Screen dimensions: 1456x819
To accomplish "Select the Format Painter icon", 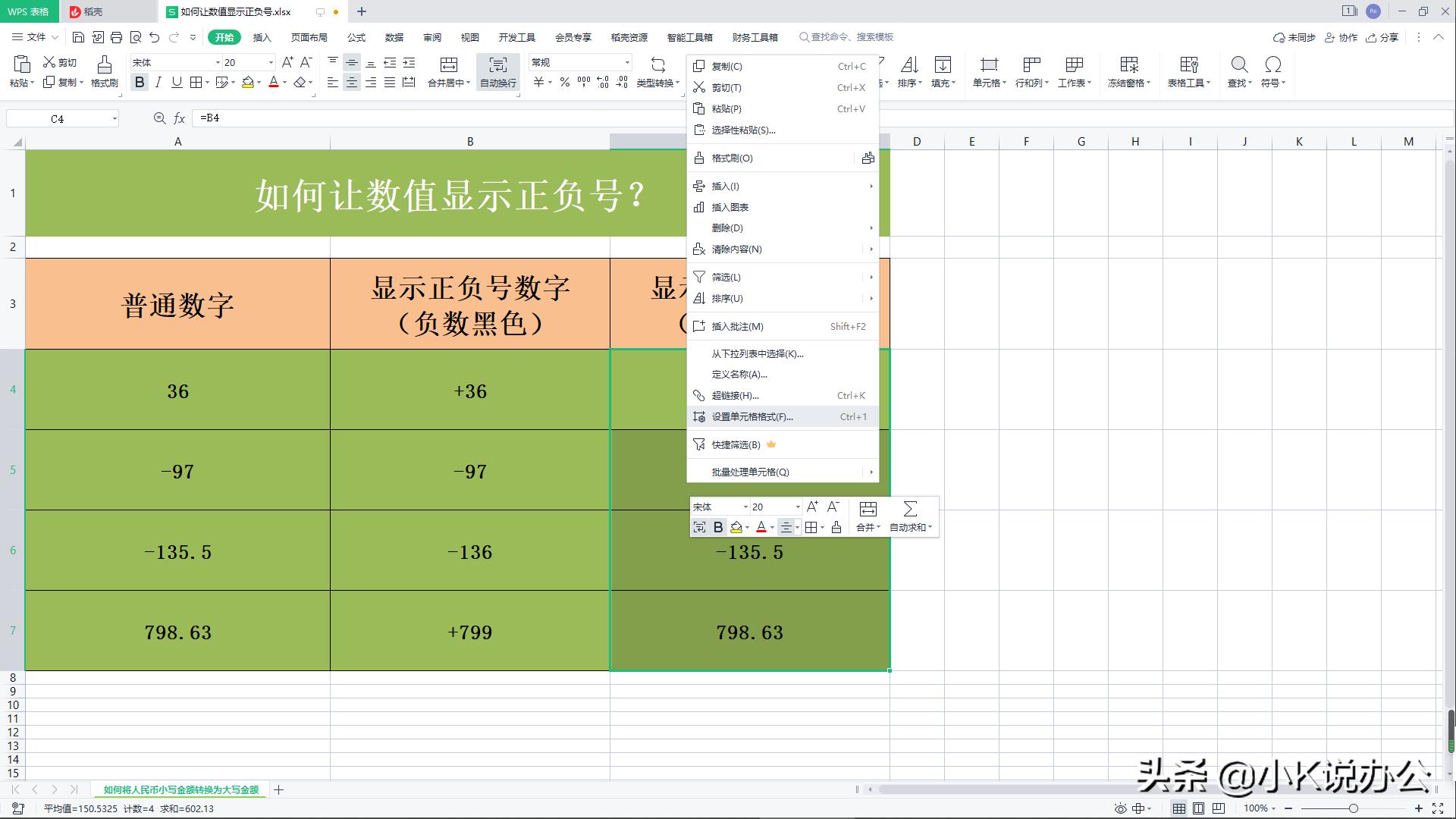I will point(104,72).
